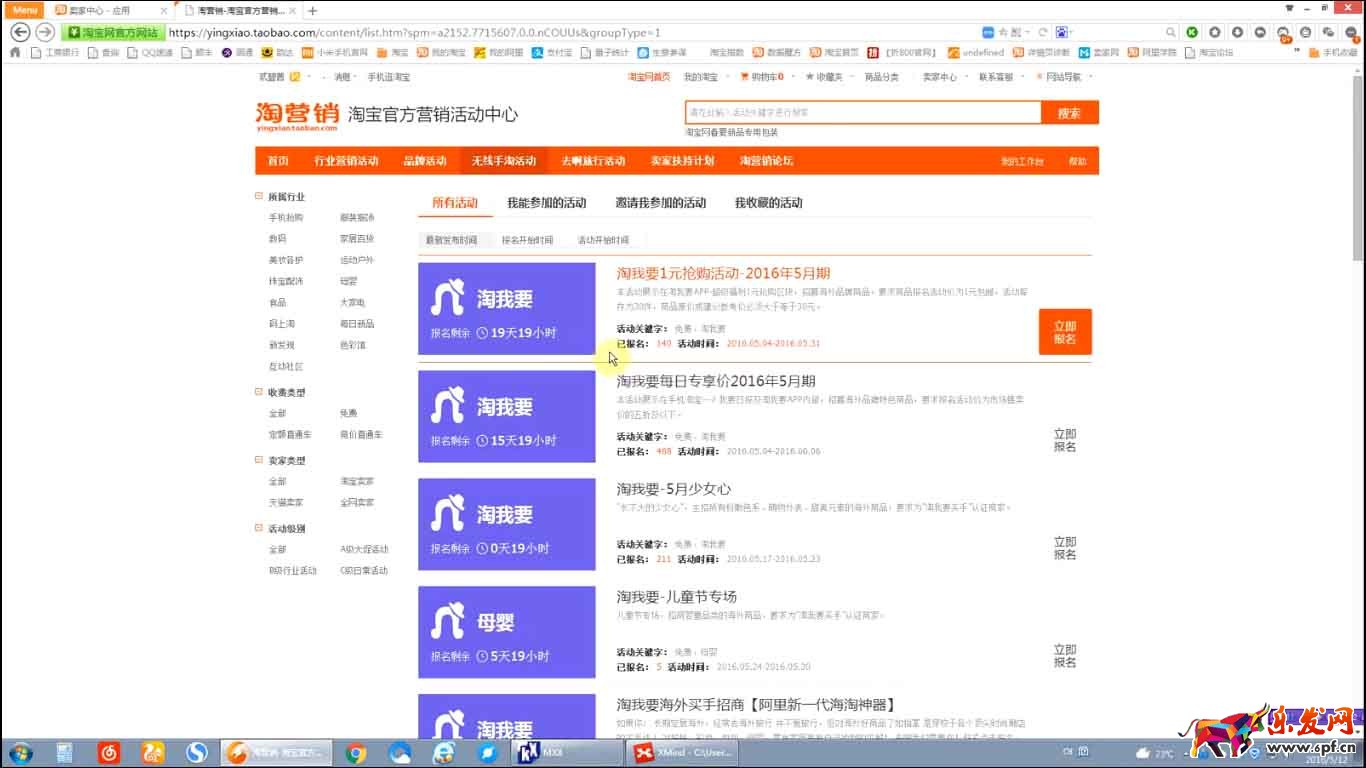Click the 商品分类 link

(881, 77)
